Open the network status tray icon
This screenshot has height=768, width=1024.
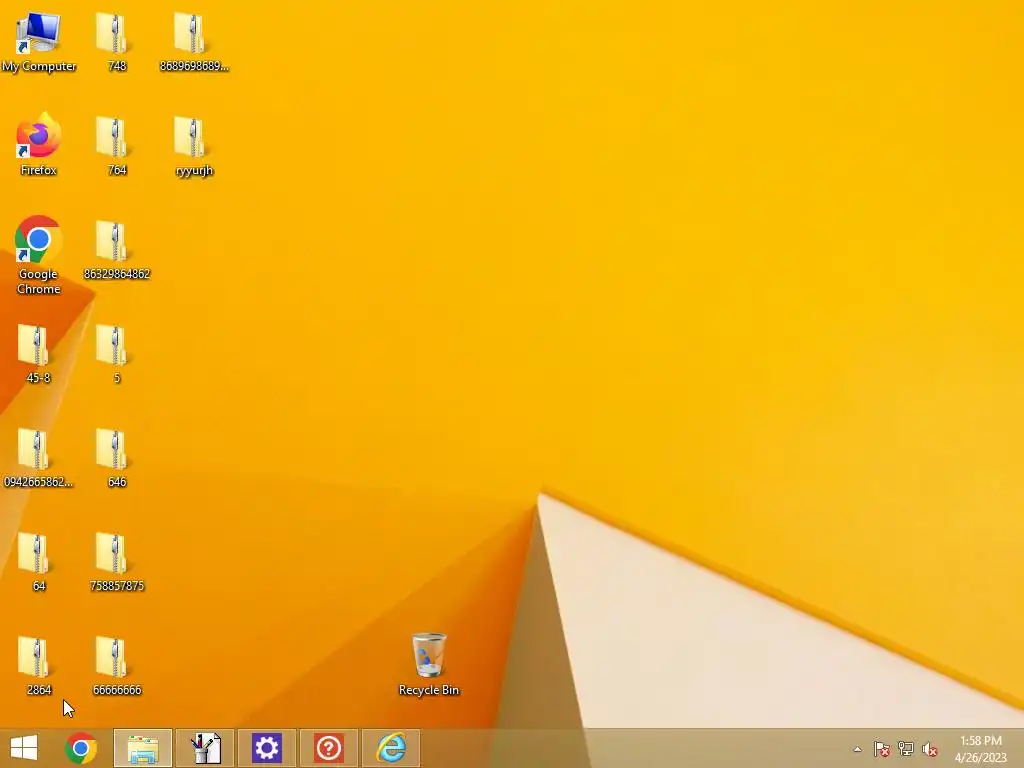(906, 749)
